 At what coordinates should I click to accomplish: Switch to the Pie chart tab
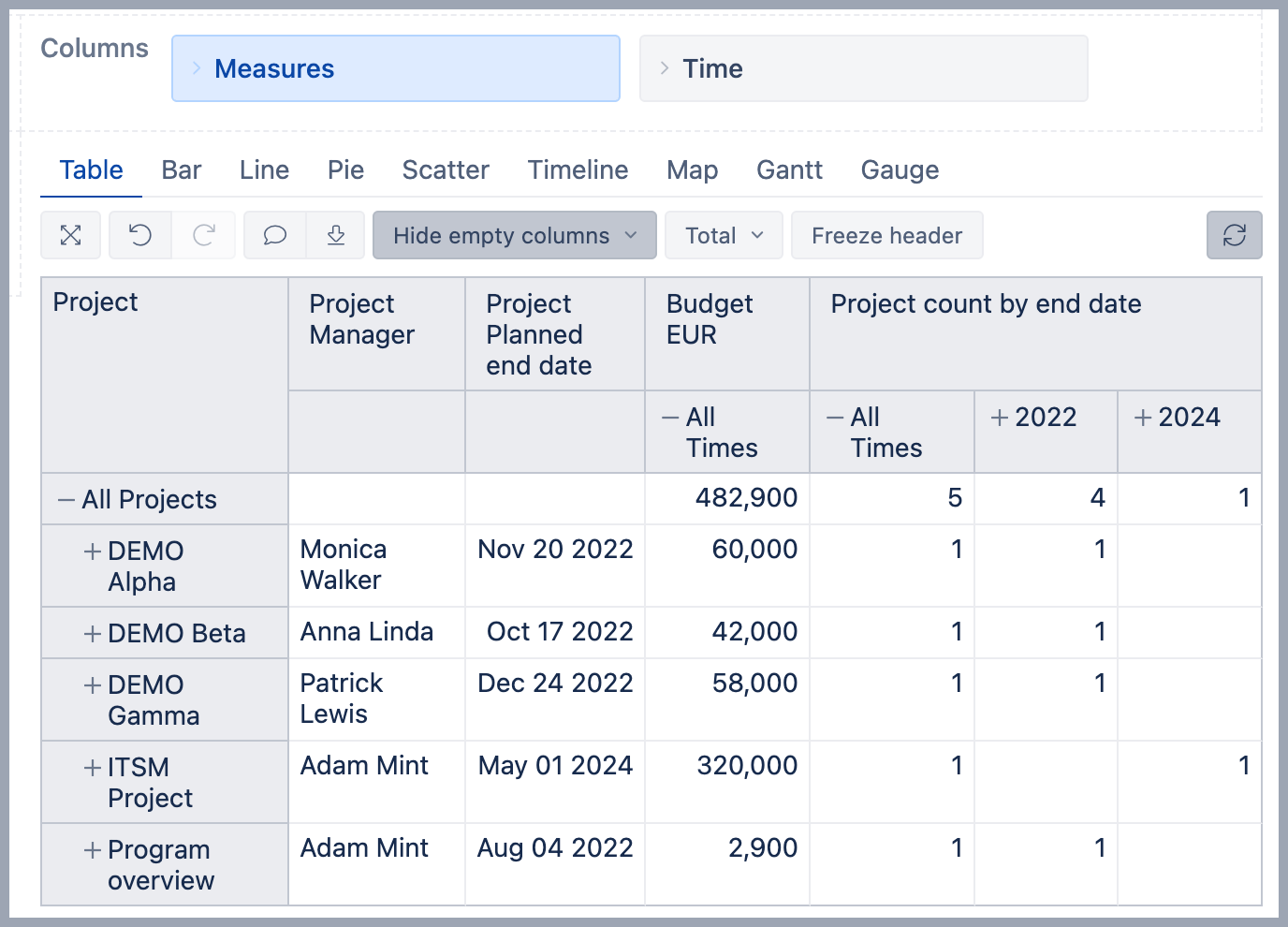[x=345, y=170]
